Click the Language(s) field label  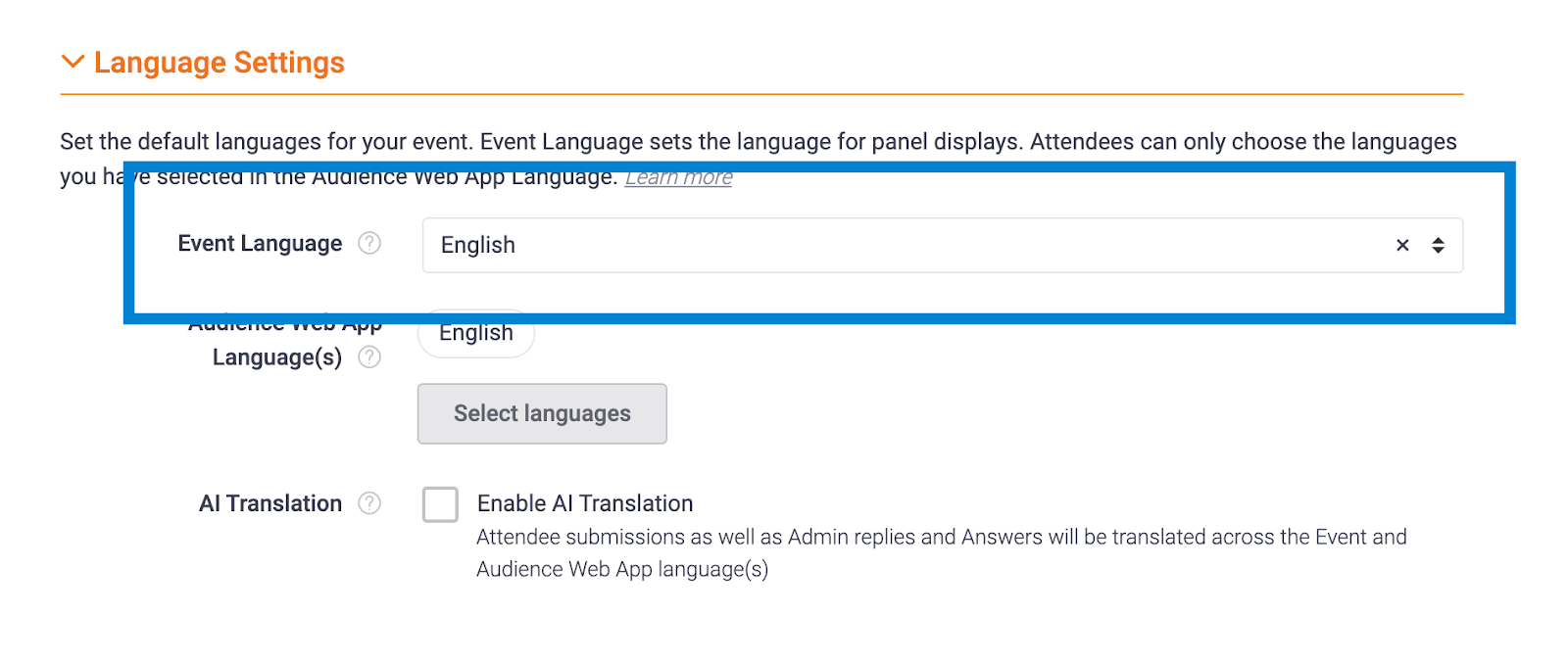pos(277,357)
